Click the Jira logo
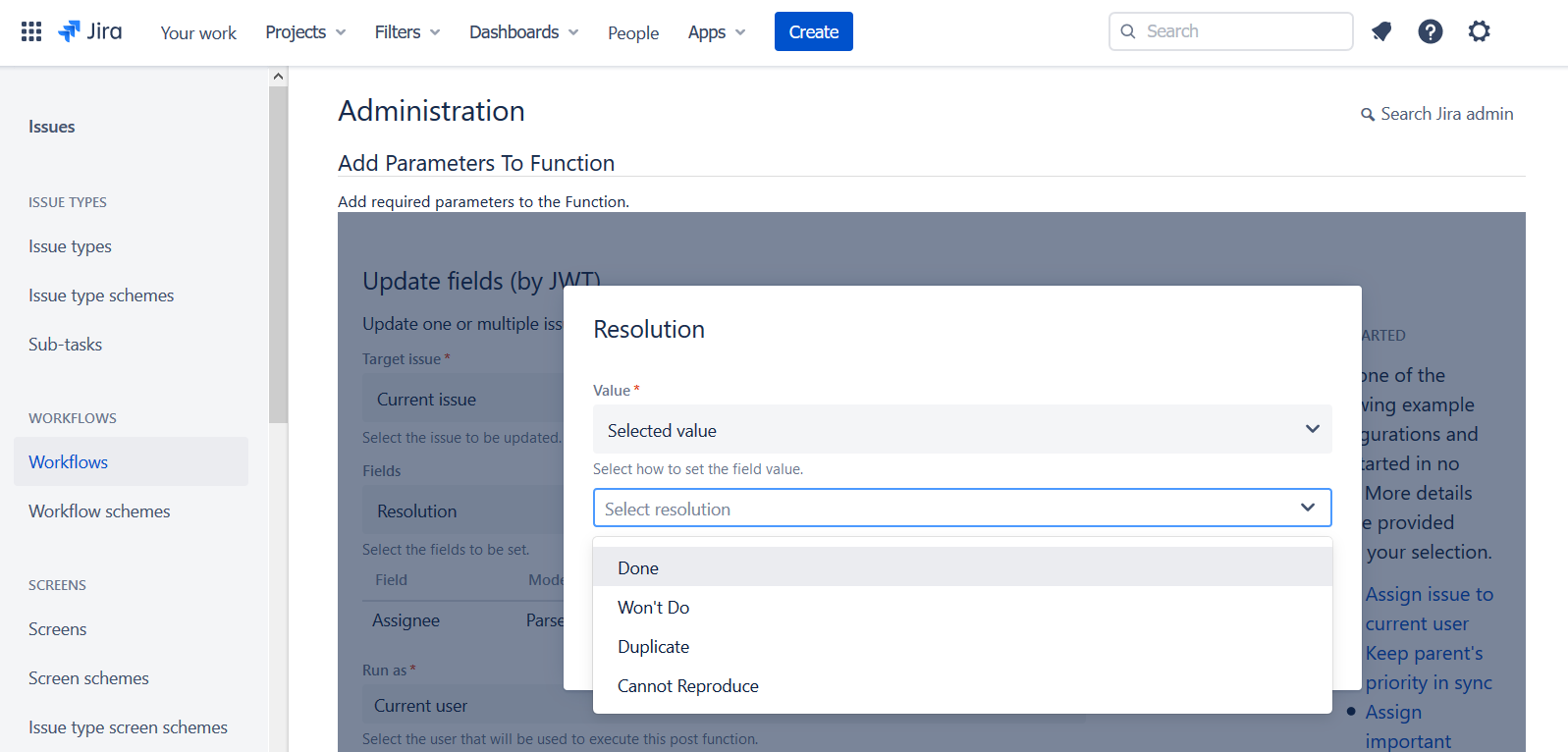 pos(90,31)
